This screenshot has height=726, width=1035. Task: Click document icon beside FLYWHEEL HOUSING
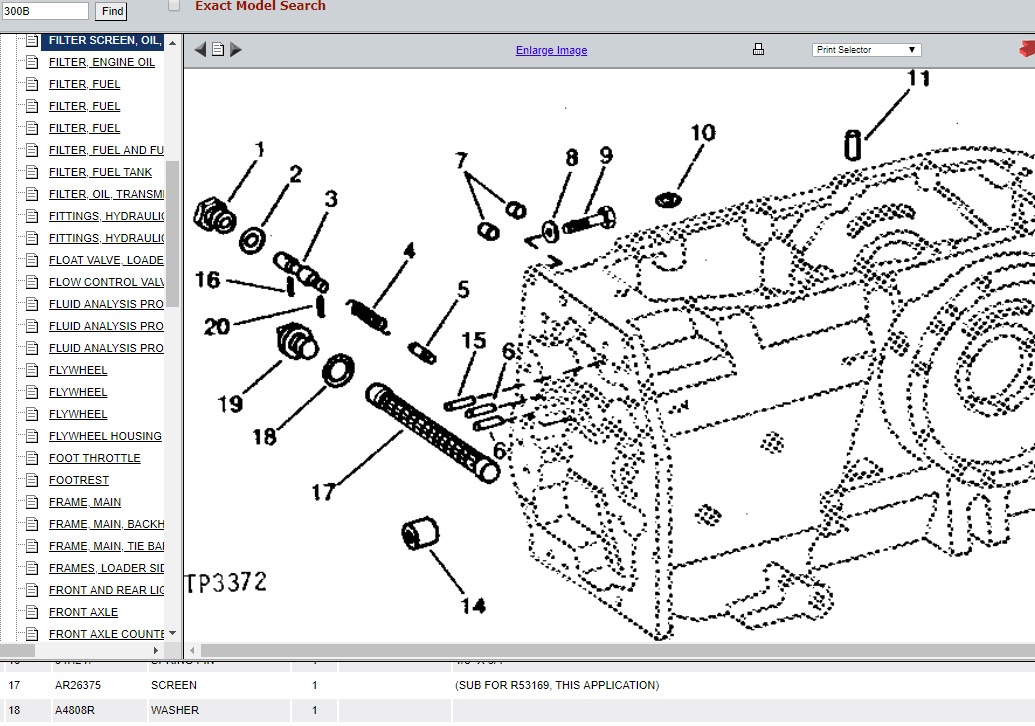point(31,436)
